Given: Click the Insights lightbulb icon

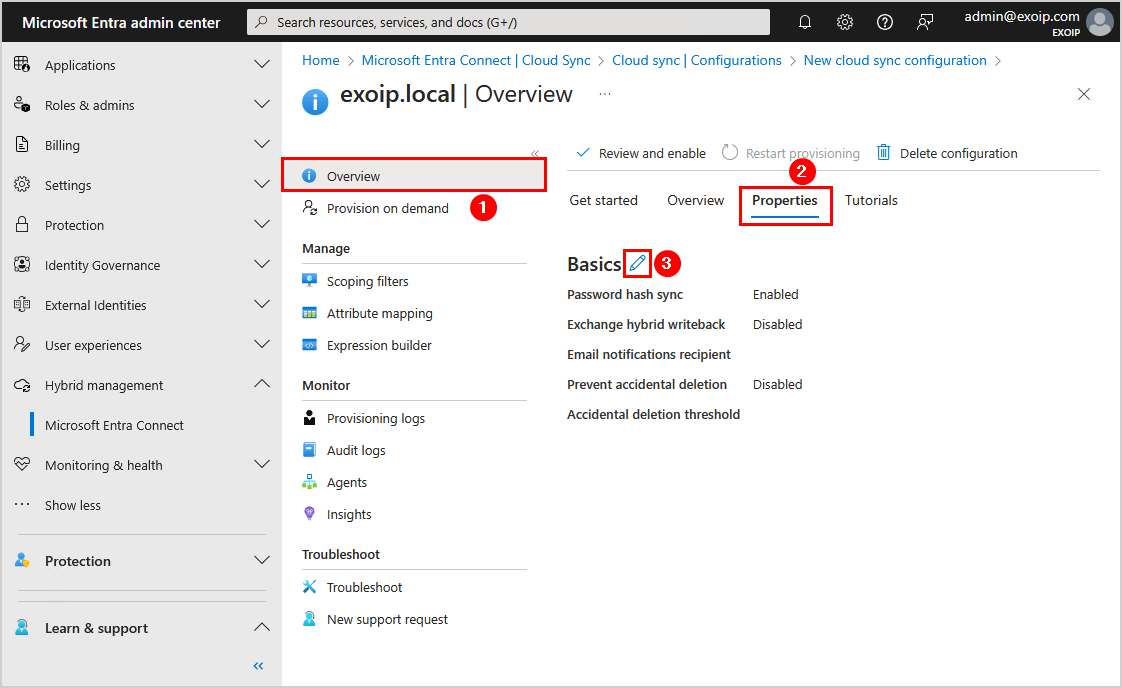Looking at the screenshot, I should tap(309, 513).
